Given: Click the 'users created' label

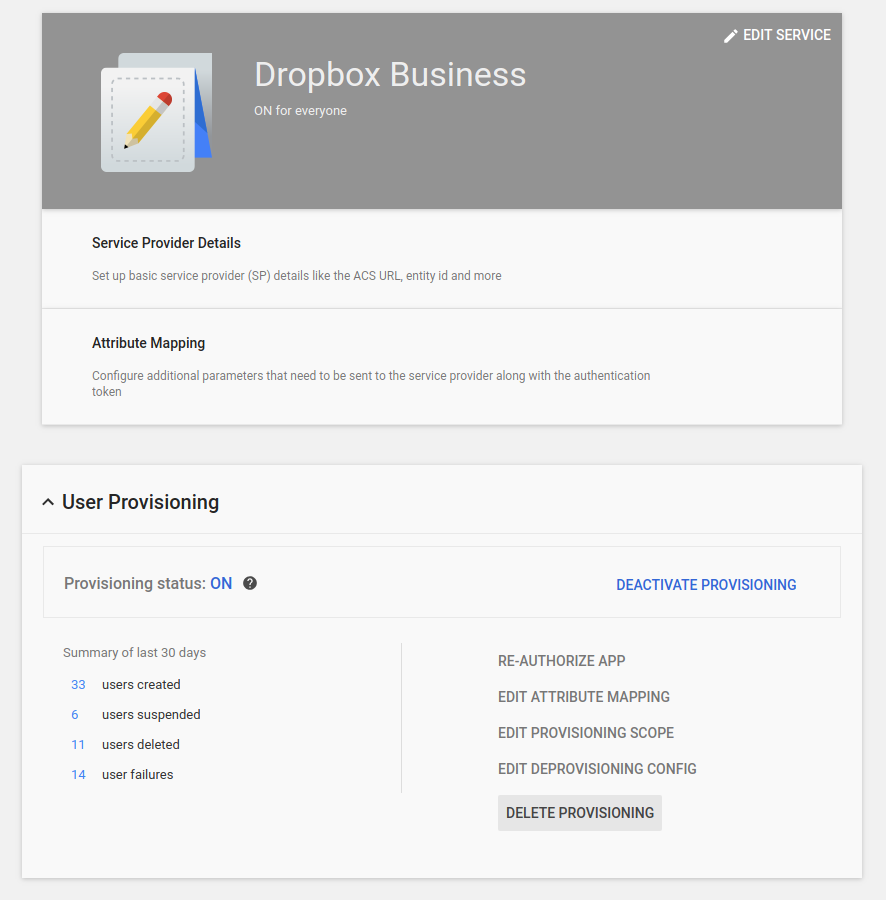Looking at the screenshot, I should click(141, 685).
